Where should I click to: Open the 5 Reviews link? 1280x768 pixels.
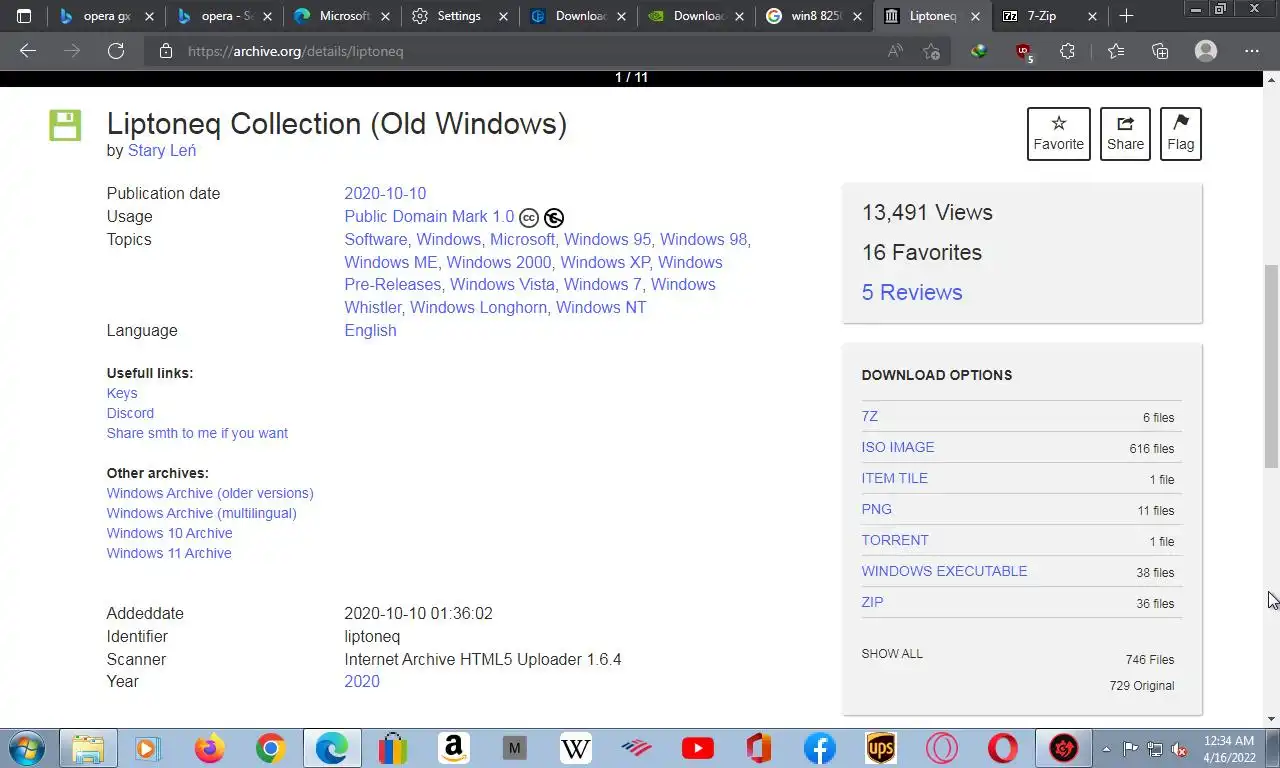[912, 292]
